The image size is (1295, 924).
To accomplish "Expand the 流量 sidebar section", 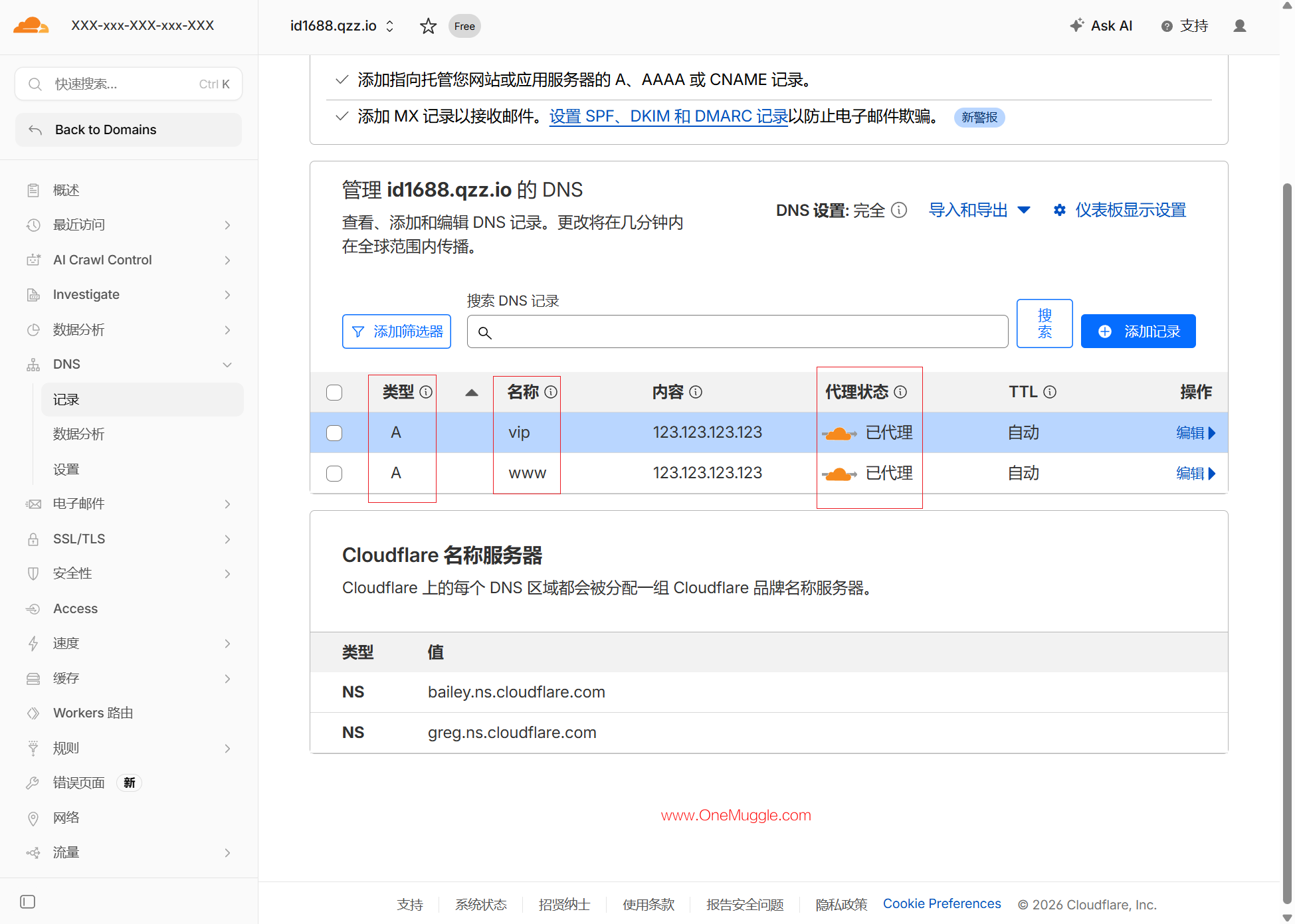I will 227,853.
